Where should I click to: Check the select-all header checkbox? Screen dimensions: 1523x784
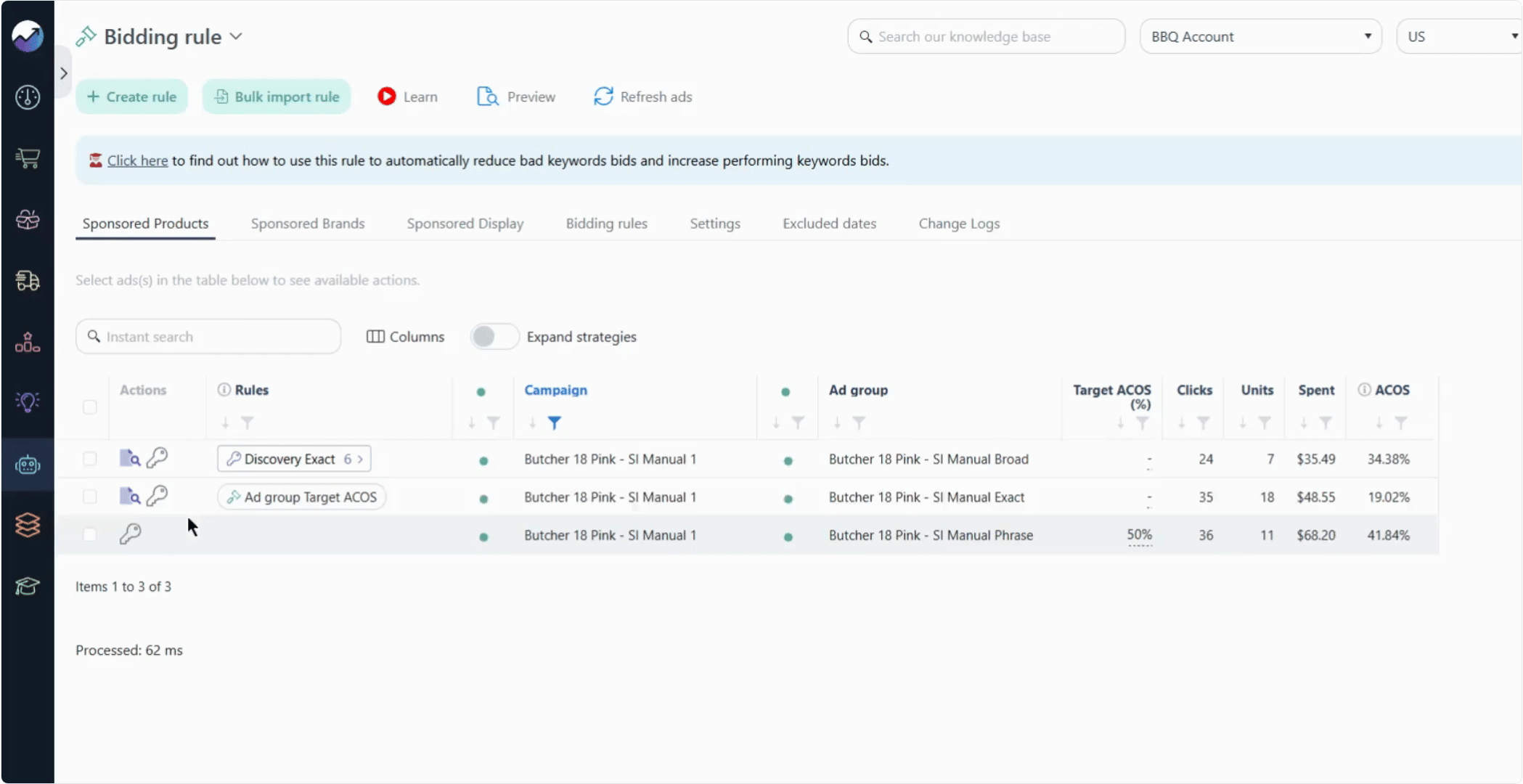[89, 407]
